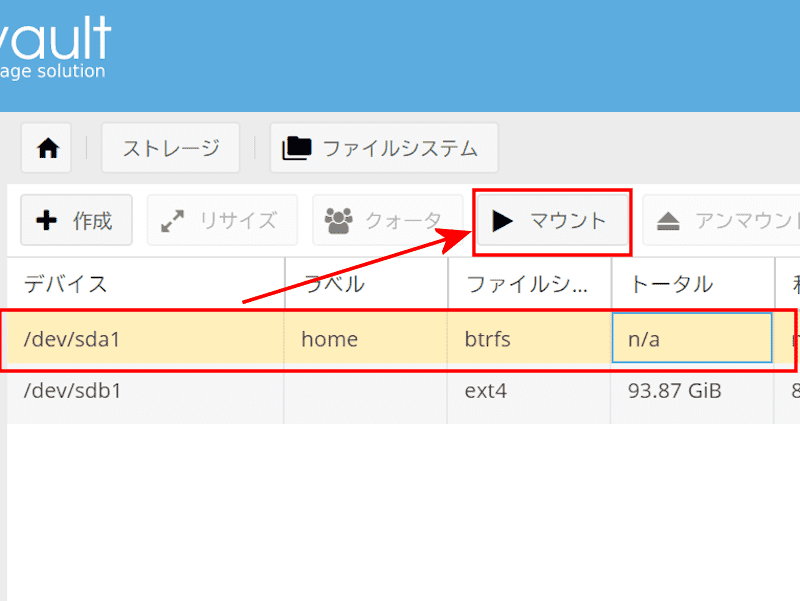Click the folder icon beside ファイルシステム

297,148
